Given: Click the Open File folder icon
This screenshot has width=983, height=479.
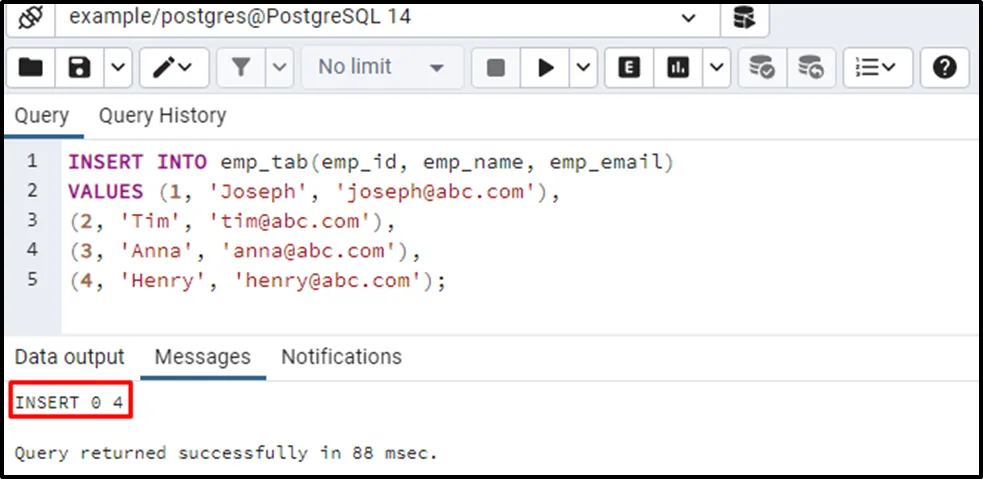Looking at the screenshot, I should 31,68.
